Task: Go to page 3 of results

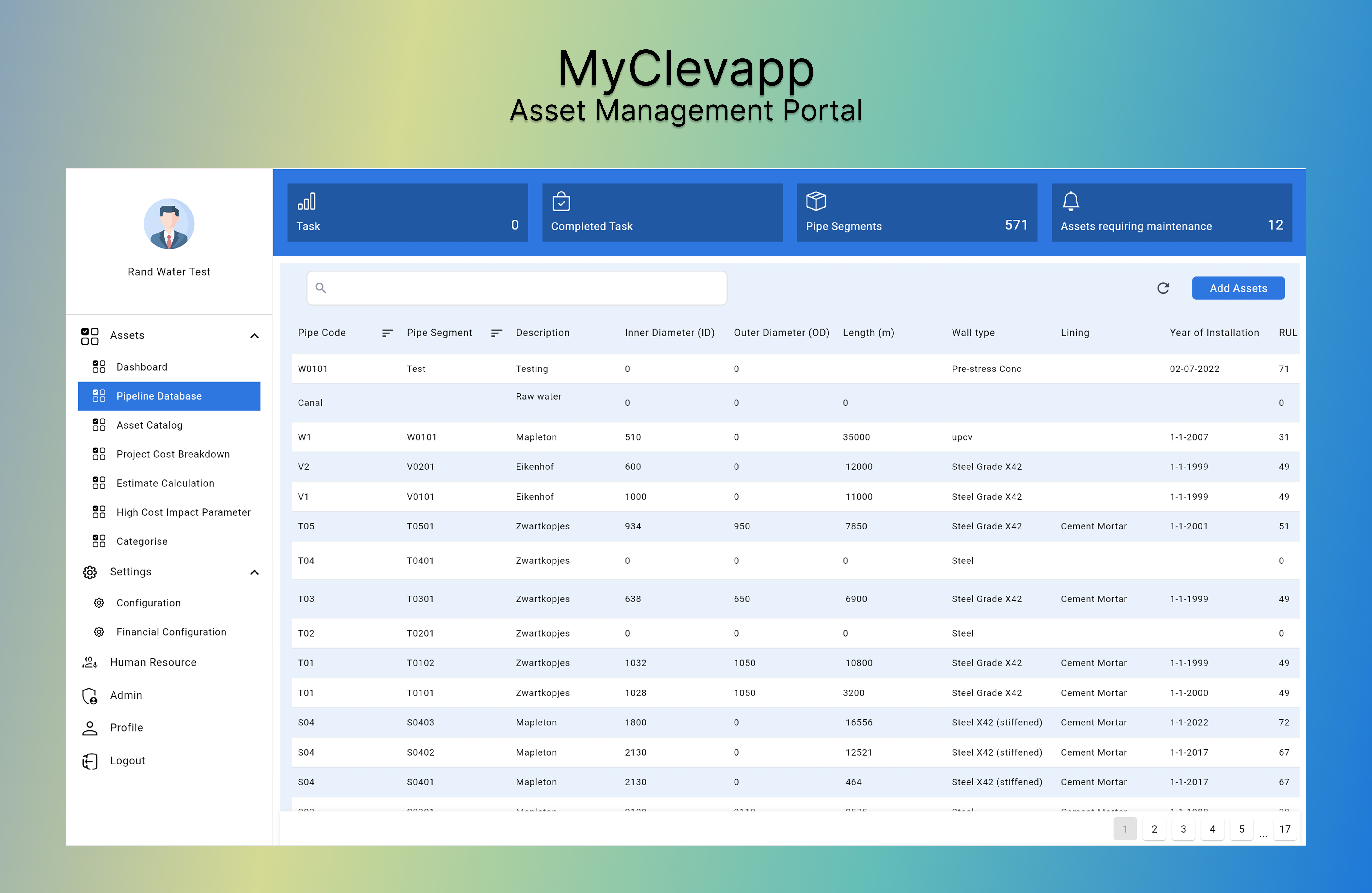Action: (x=1183, y=829)
